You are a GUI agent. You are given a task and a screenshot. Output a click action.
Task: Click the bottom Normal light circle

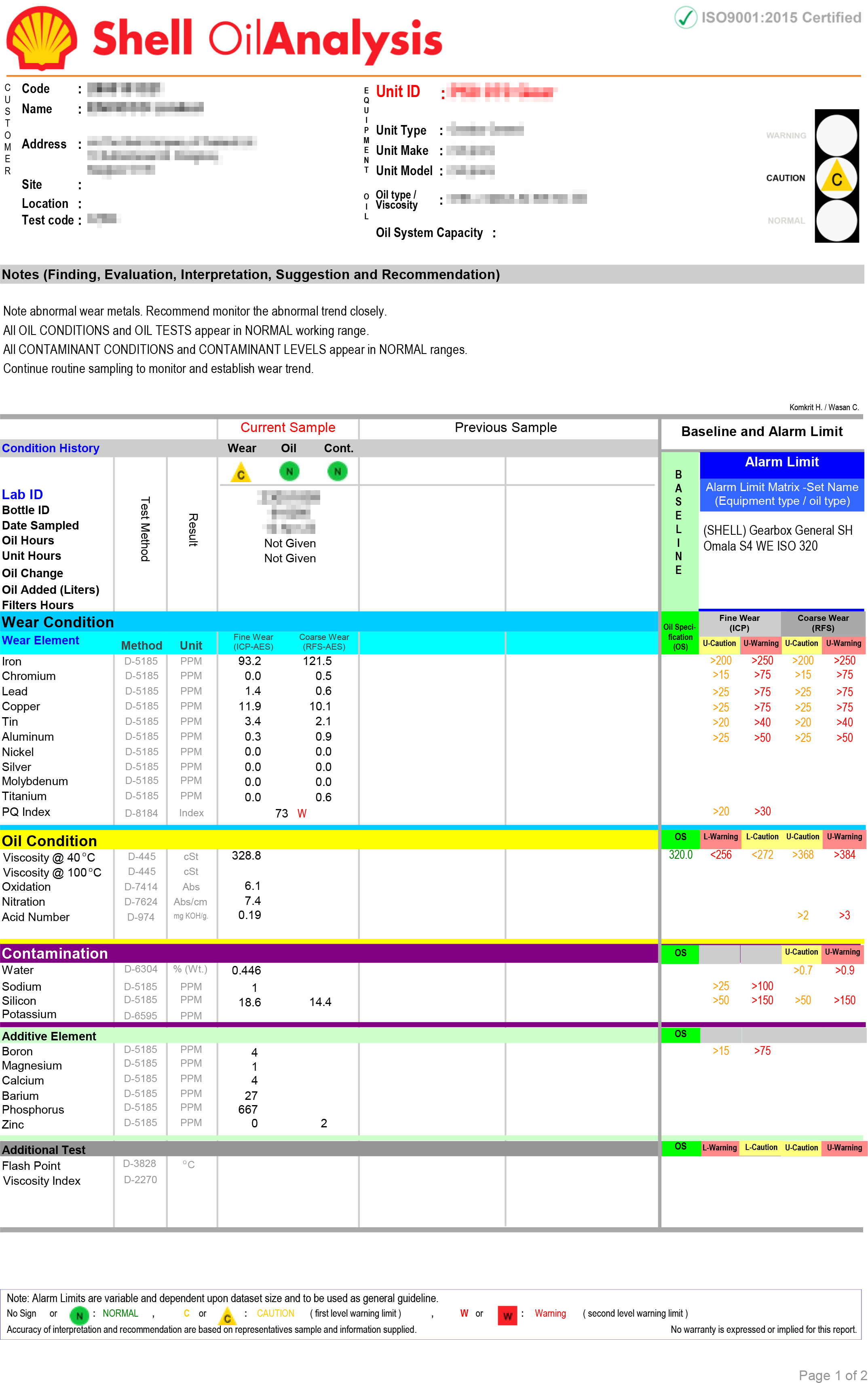point(836,220)
